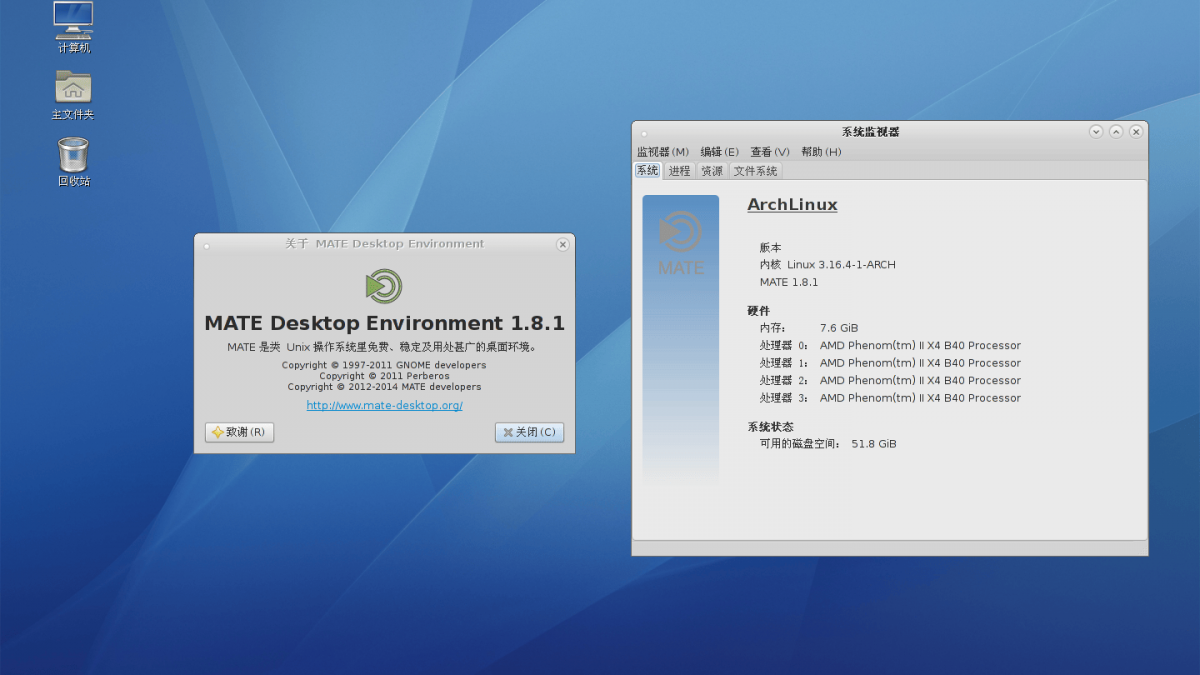Close the About MATE dialog via titlebar X
The height and width of the screenshot is (675, 1200).
coord(562,244)
